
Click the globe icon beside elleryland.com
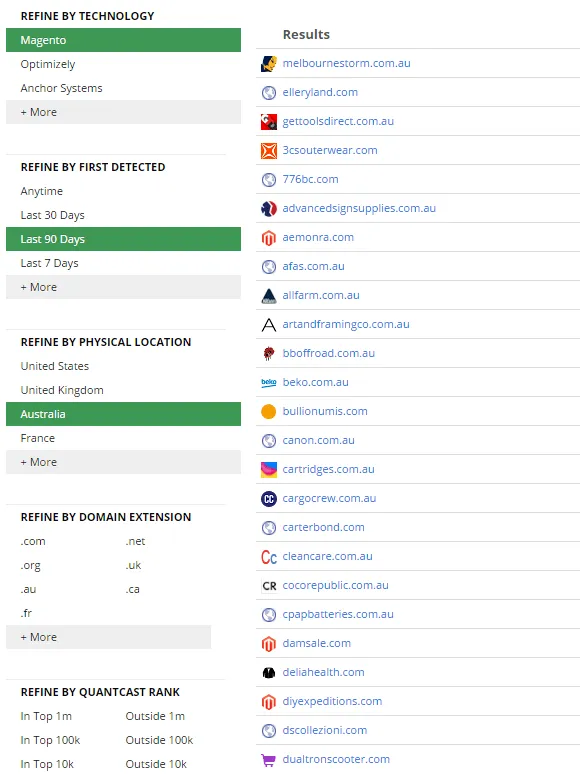tap(269, 93)
